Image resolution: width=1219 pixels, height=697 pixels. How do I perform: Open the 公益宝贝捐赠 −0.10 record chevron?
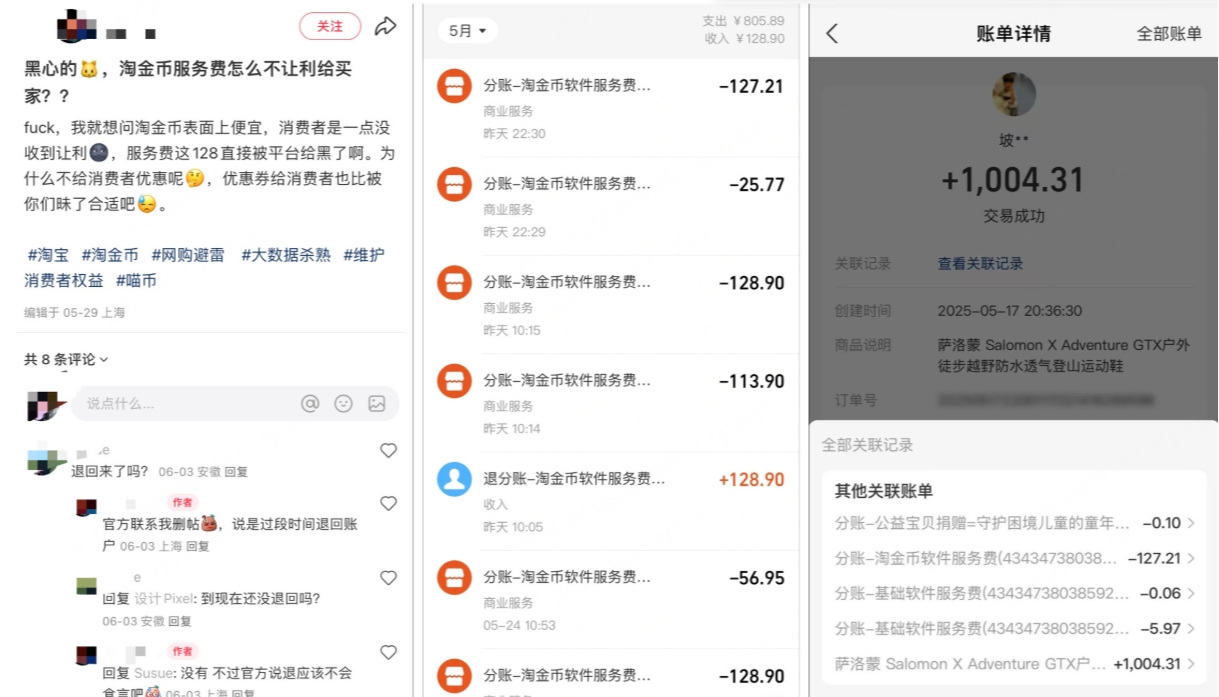point(1190,523)
